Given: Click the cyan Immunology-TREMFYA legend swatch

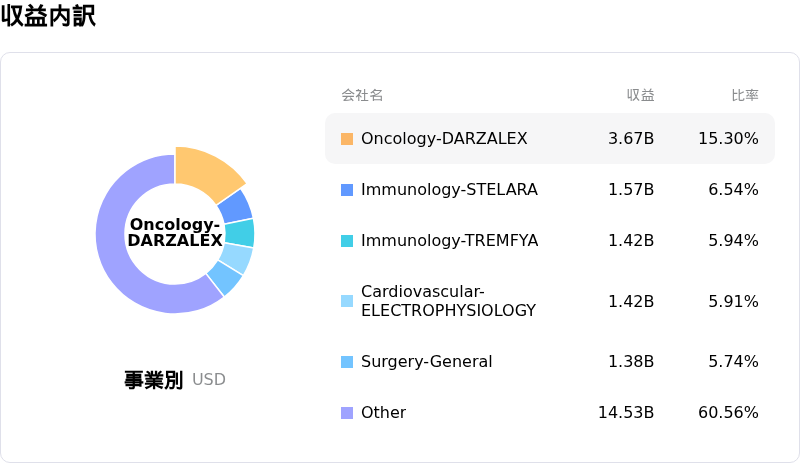Looking at the screenshot, I should click(347, 241).
